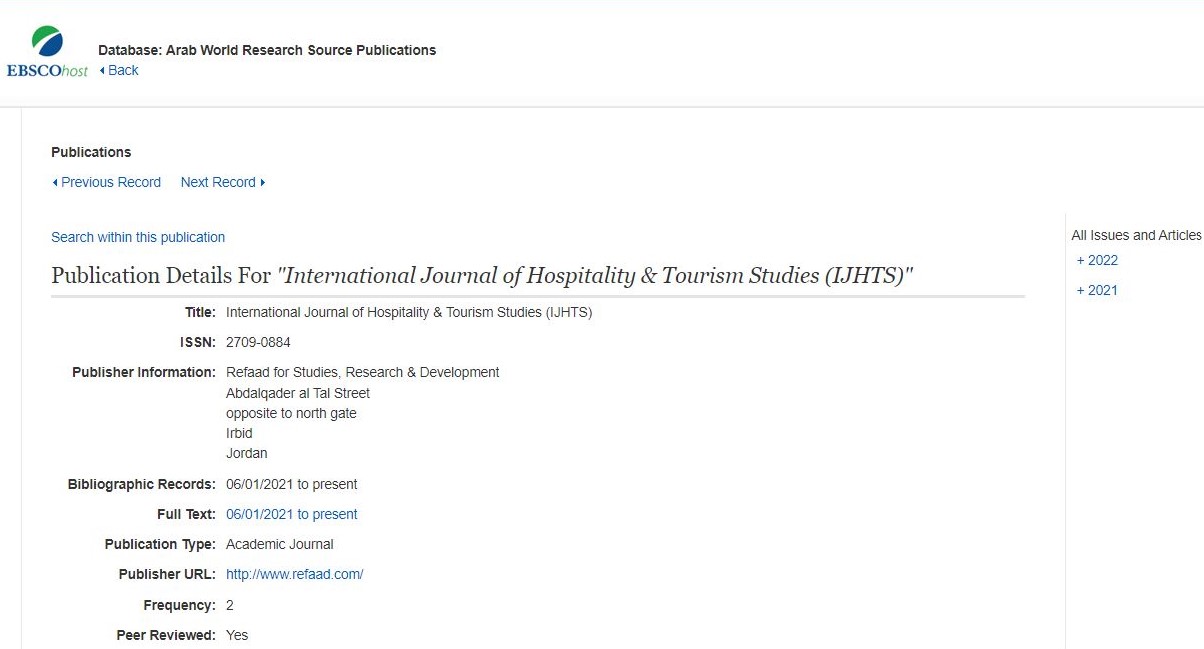Open Search within this publication
This screenshot has width=1204, height=649.
point(138,237)
